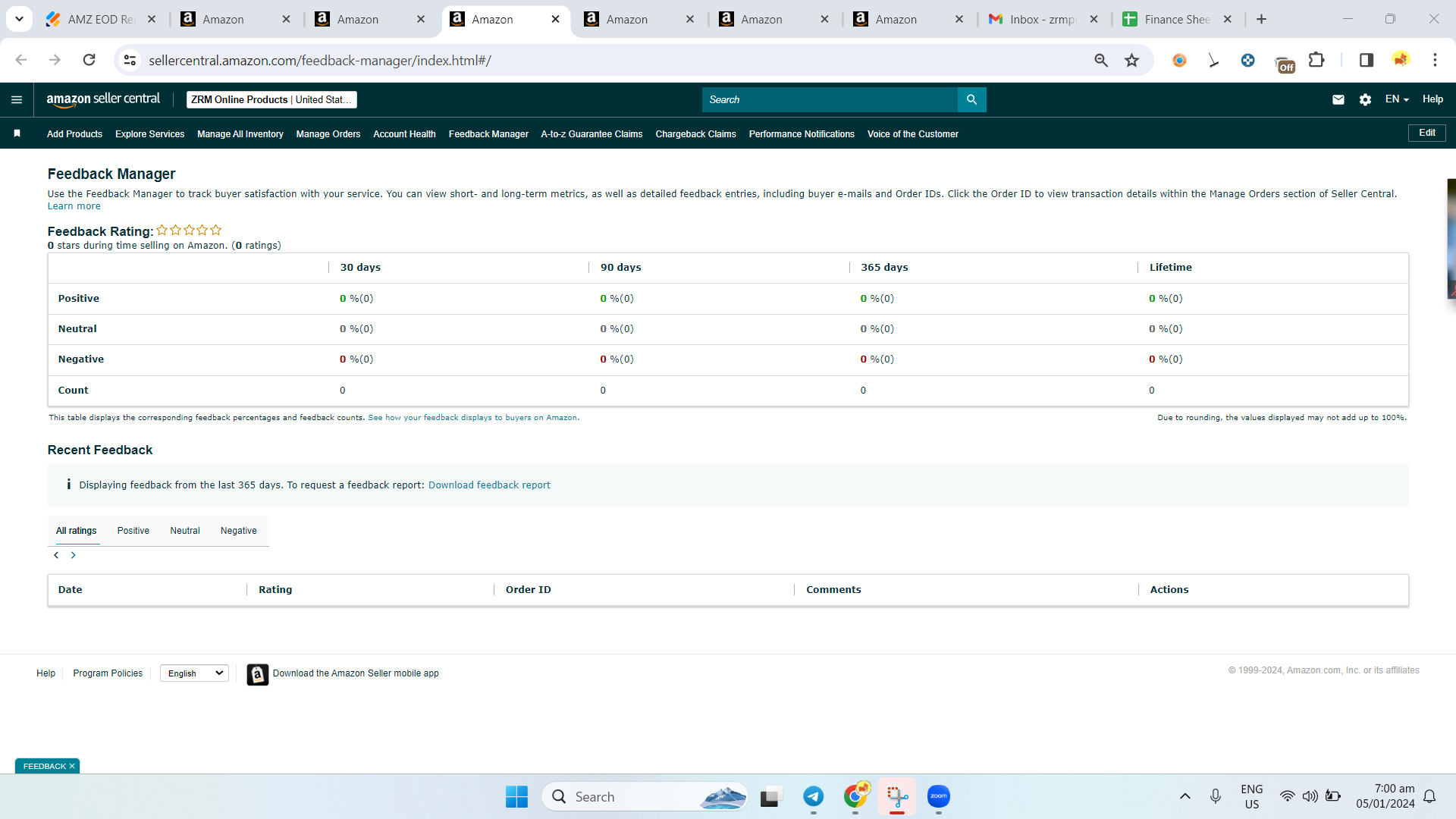Go to previous feedback page arrow
The image size is (1456, 819).
[56, 555]
